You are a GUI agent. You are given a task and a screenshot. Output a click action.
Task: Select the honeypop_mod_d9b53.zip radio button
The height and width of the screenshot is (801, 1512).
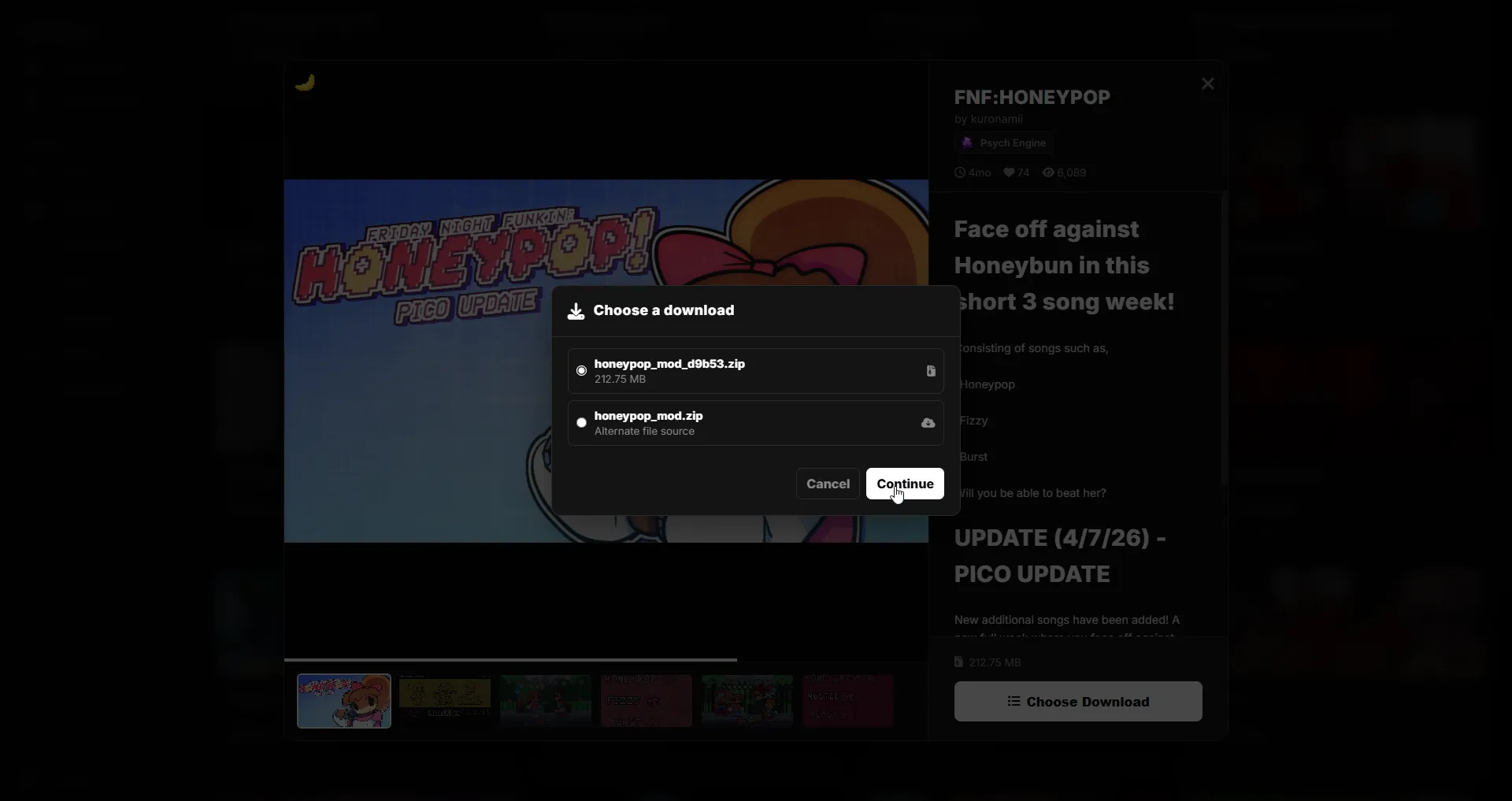[x=581, y=371]
